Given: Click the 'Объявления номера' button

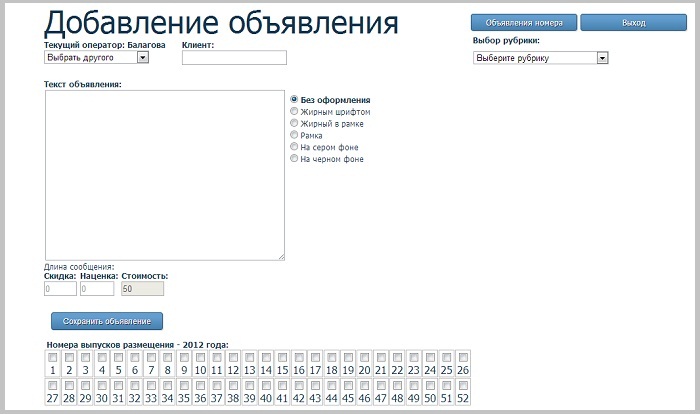Looking at the screenshot, I should [x=524, y=22].
